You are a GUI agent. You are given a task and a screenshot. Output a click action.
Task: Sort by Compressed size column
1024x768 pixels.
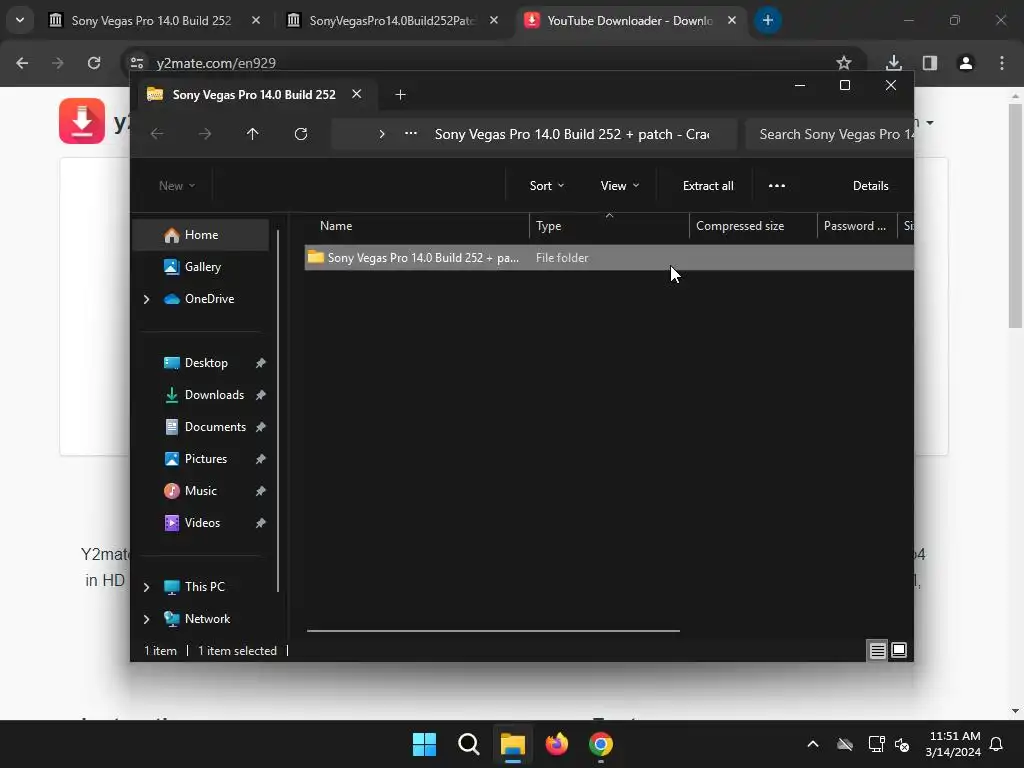[753, 226]
